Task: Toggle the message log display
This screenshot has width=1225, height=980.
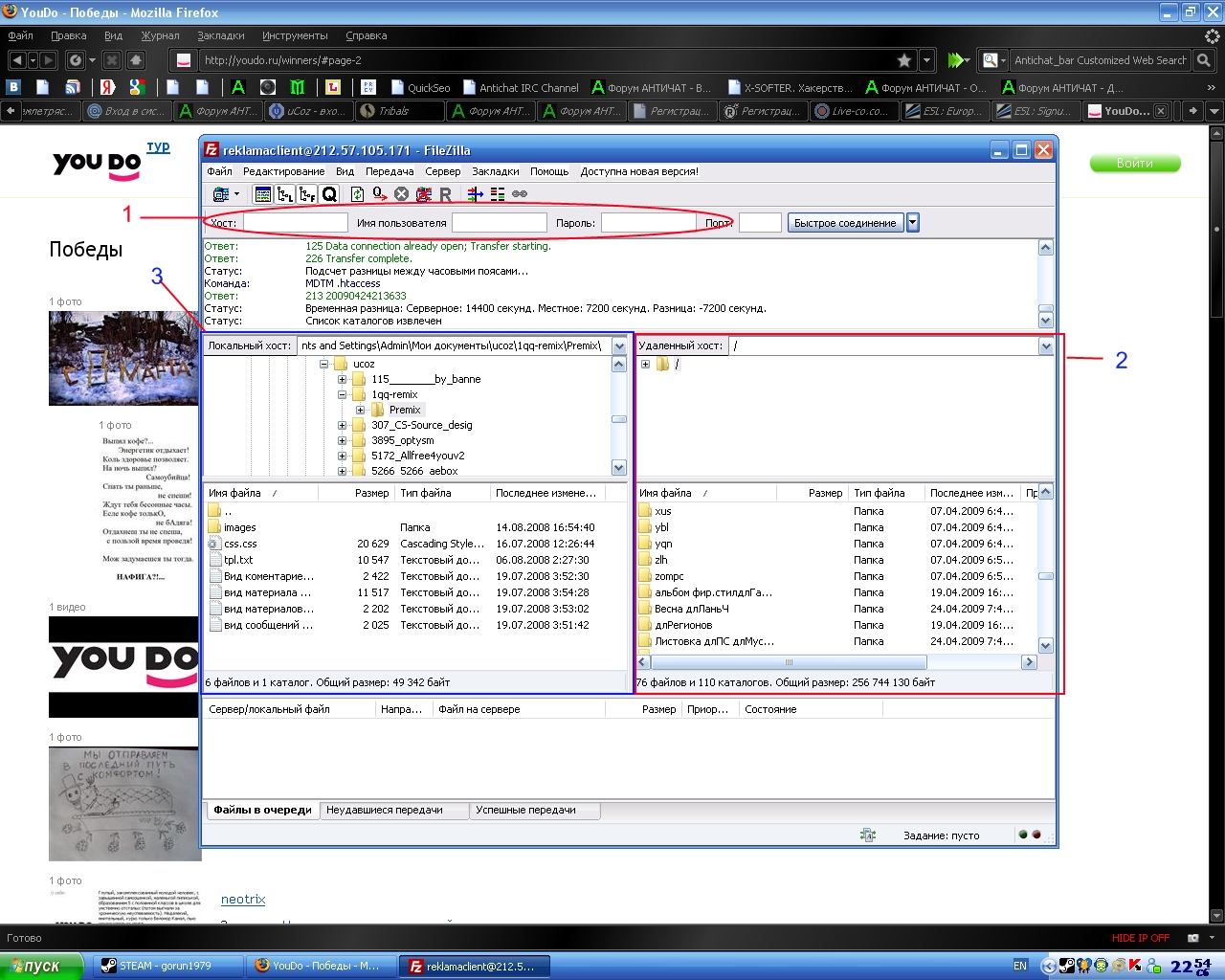Action: (x=263, y=194)
